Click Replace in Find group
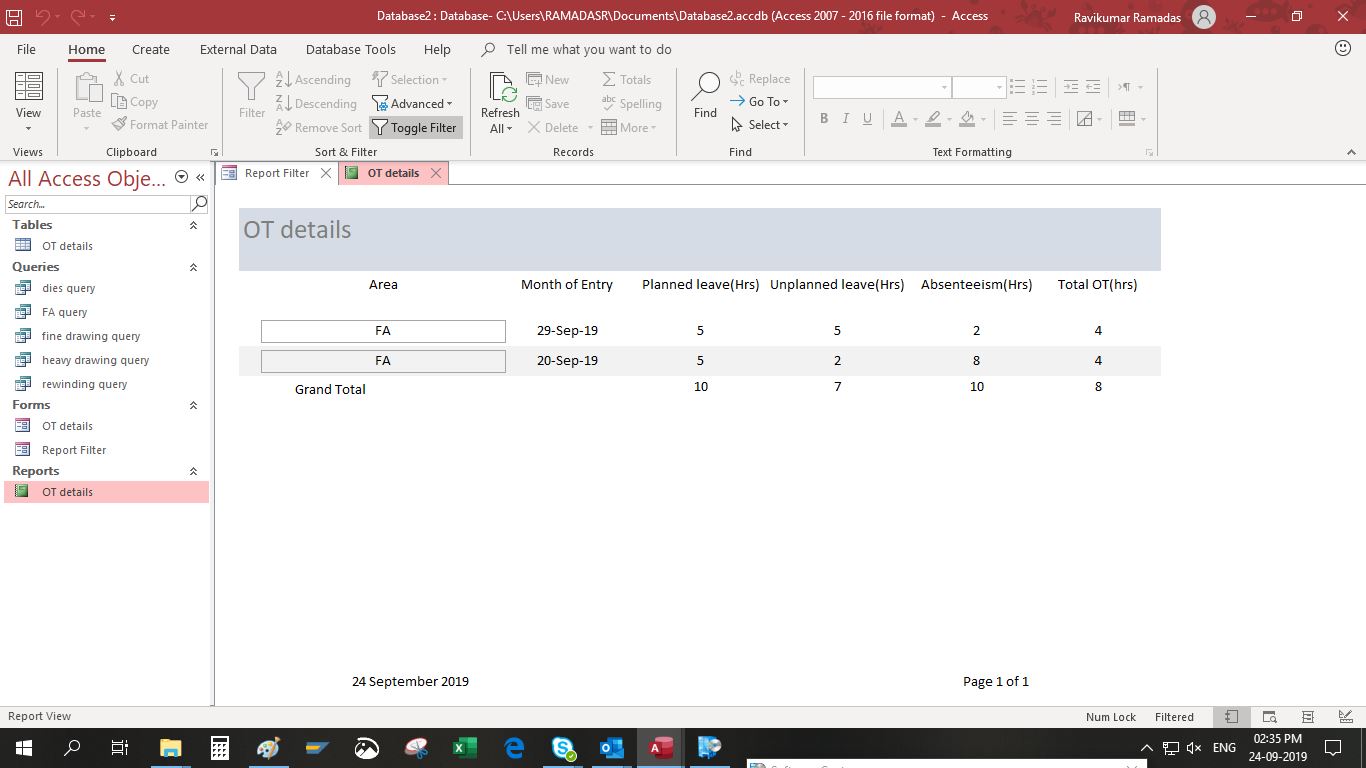This screenshot has width=1366, height=768. [x=760, y=79]
